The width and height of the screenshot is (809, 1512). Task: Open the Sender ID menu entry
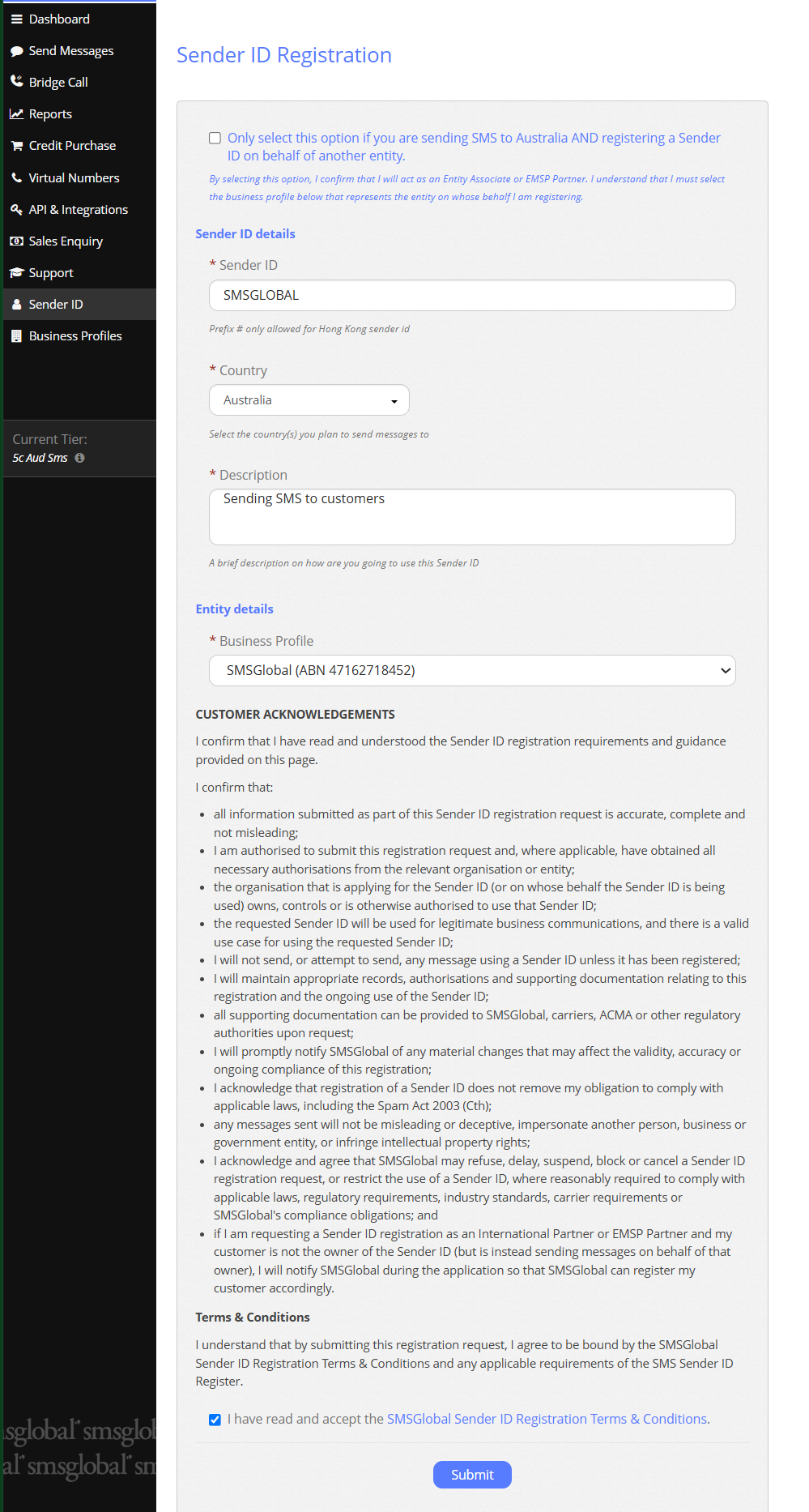(x=79, y=305)
